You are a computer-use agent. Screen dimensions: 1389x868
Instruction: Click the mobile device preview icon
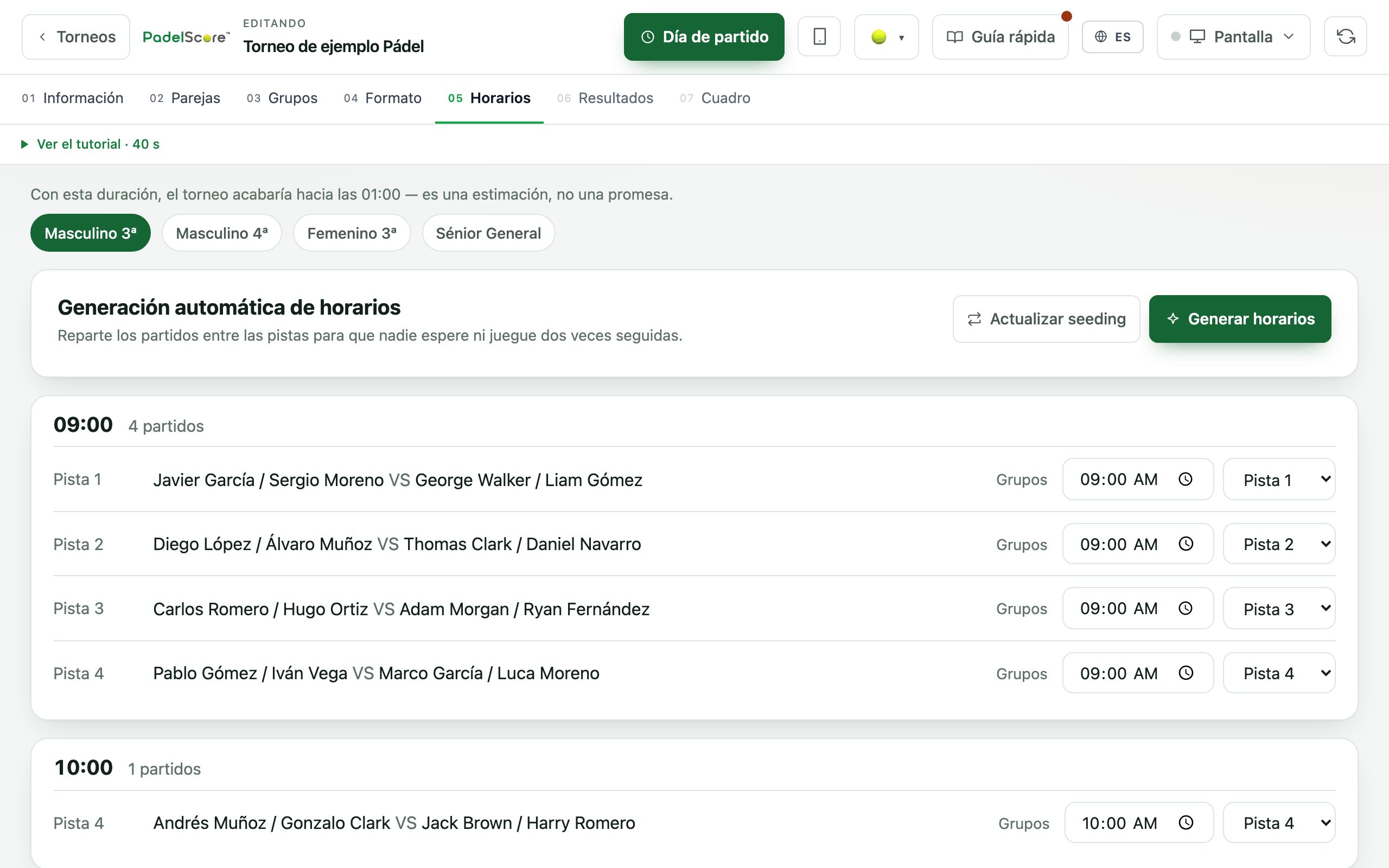(819, 37)
